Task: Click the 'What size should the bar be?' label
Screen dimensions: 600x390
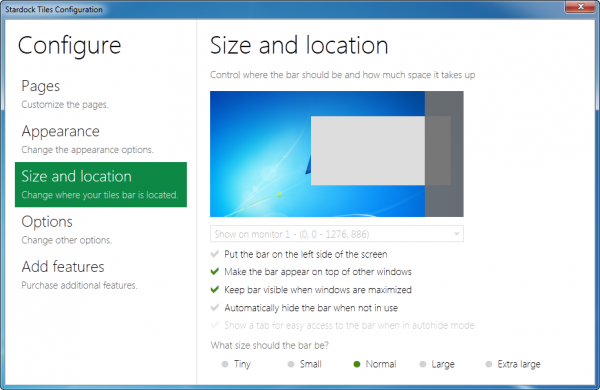Action: click(x=270, y=345)
